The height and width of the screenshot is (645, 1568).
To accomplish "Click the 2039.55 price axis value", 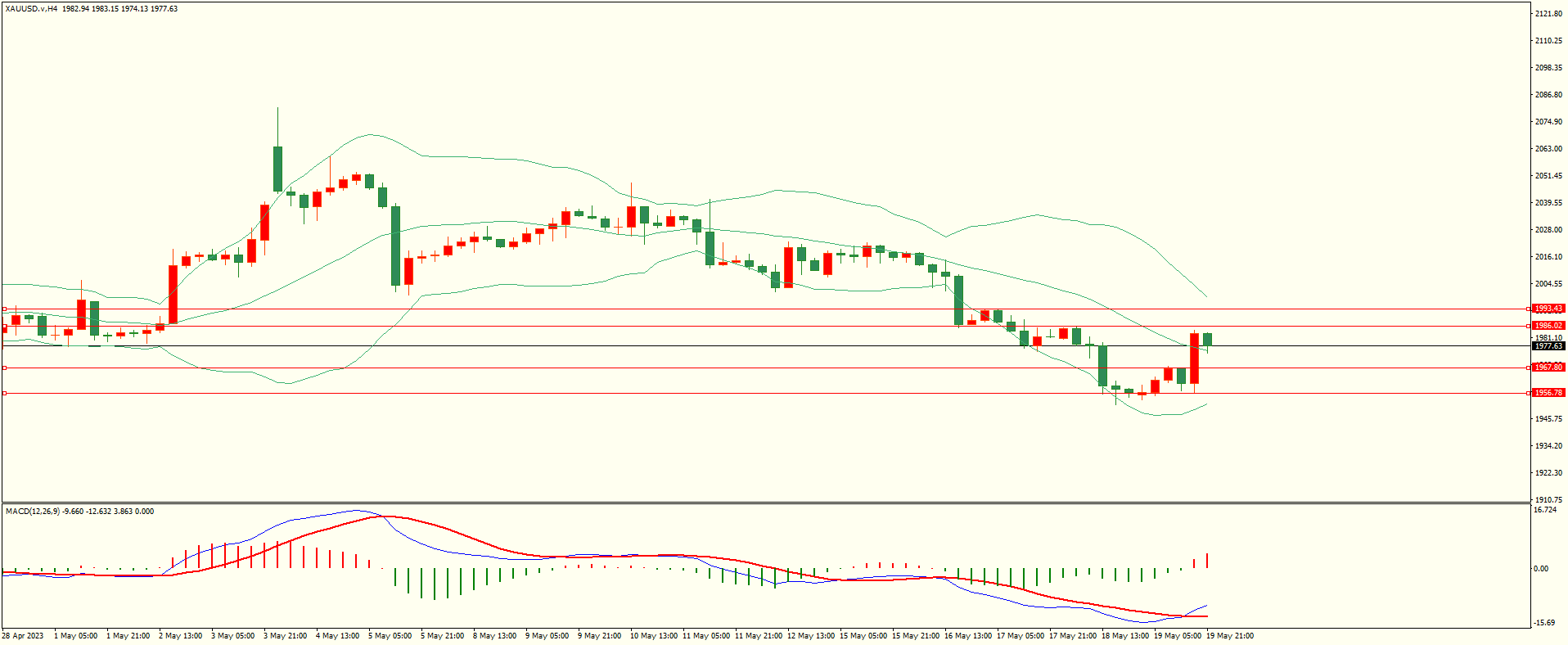I will click(x=1548, y=203).
